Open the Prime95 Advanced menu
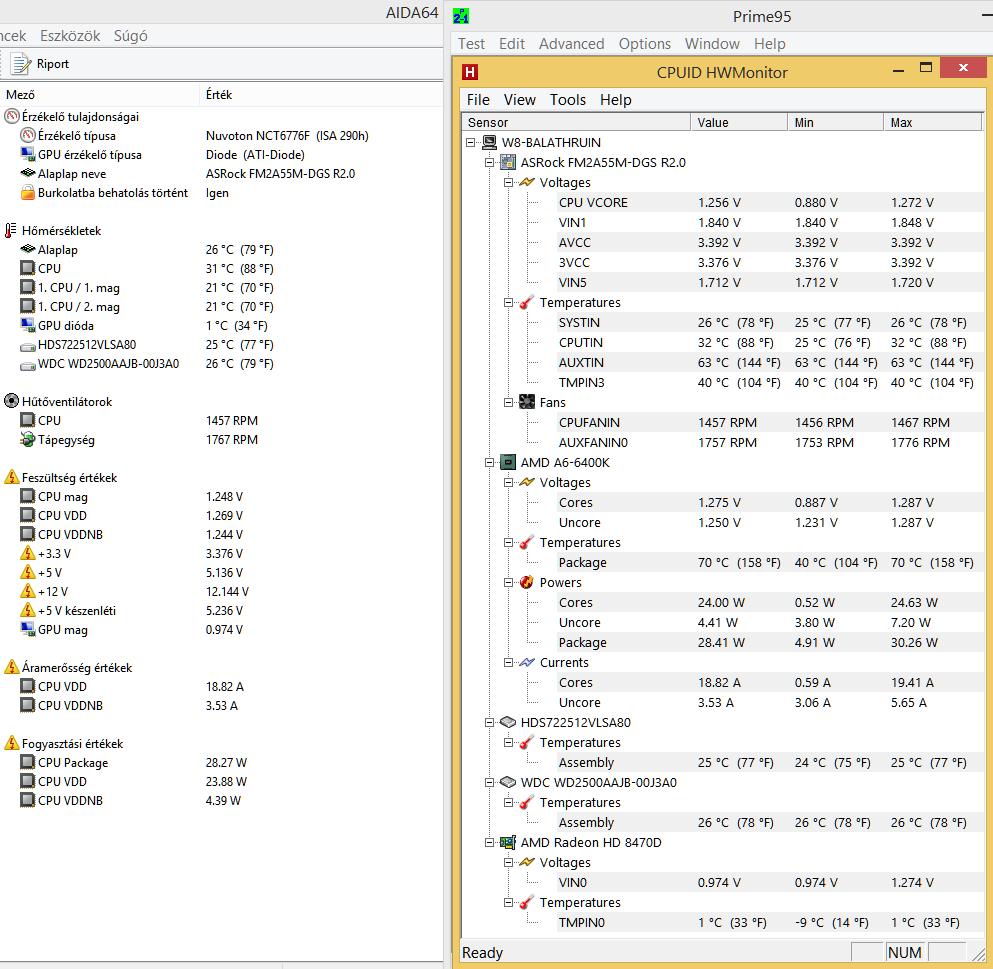993x969 pixels. [x=571, y=44]
